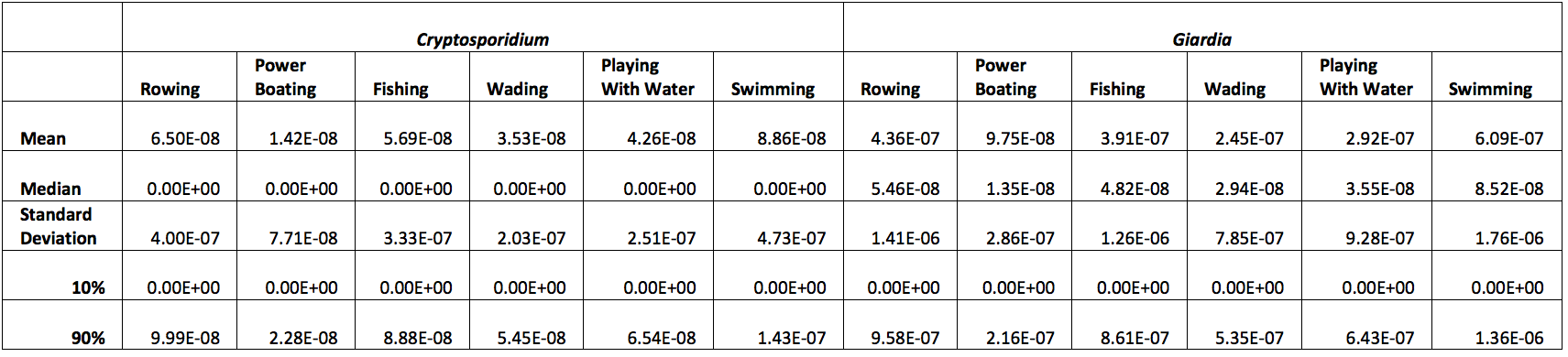Click Cryptosporidium Power Boating 90% value 2.28E-08
1568x357 pixels.
[x=303, y=338]
